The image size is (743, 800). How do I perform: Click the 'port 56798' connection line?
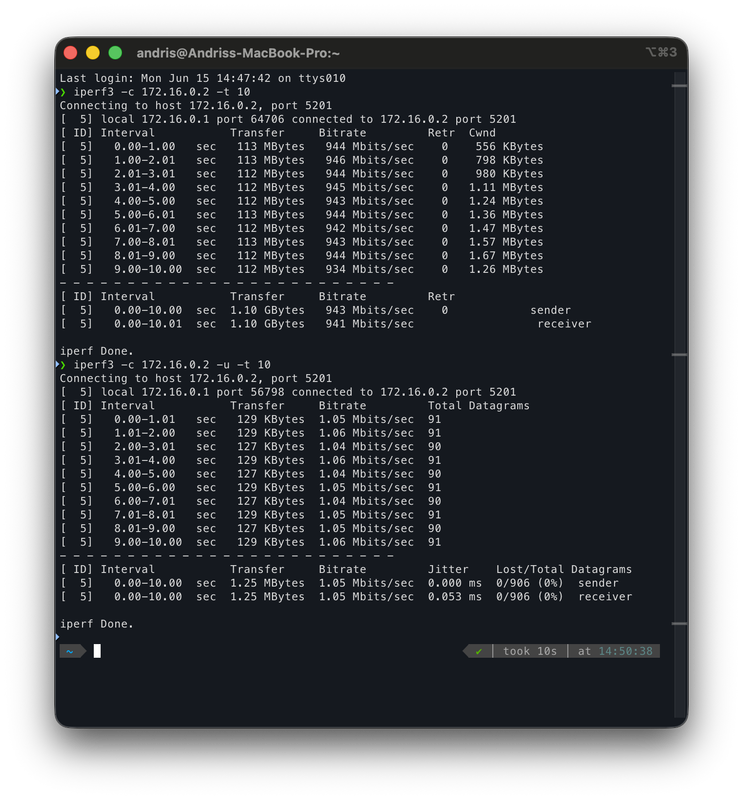(288, 392)
